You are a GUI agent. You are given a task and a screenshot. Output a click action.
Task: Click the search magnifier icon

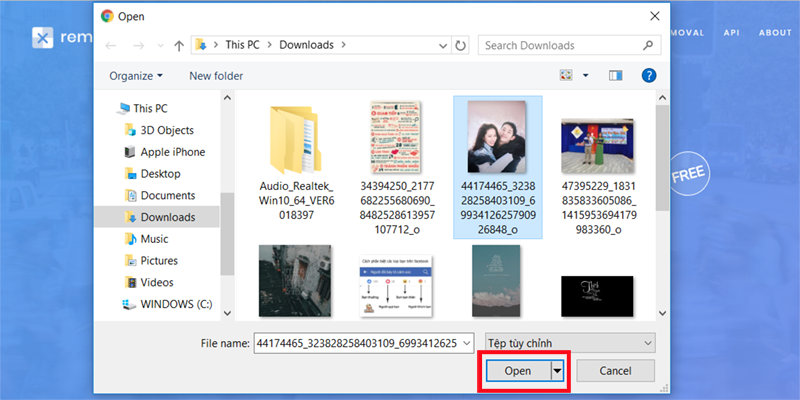point(648,45)
